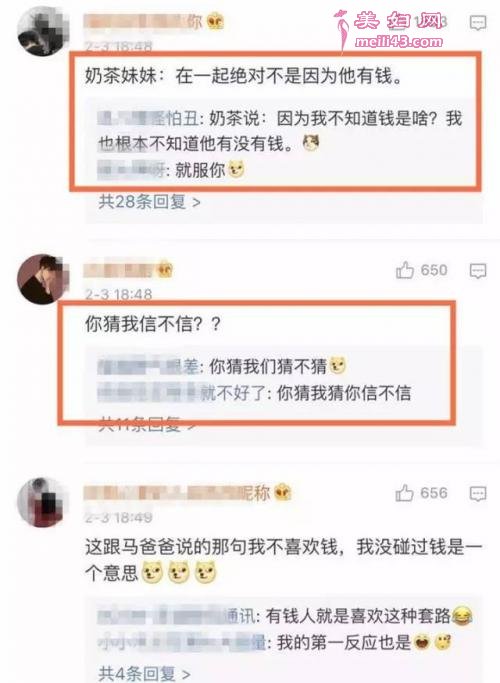Expand the 11 replies under 你猜我信不信

pyautogui.click(x=146, y=423)
